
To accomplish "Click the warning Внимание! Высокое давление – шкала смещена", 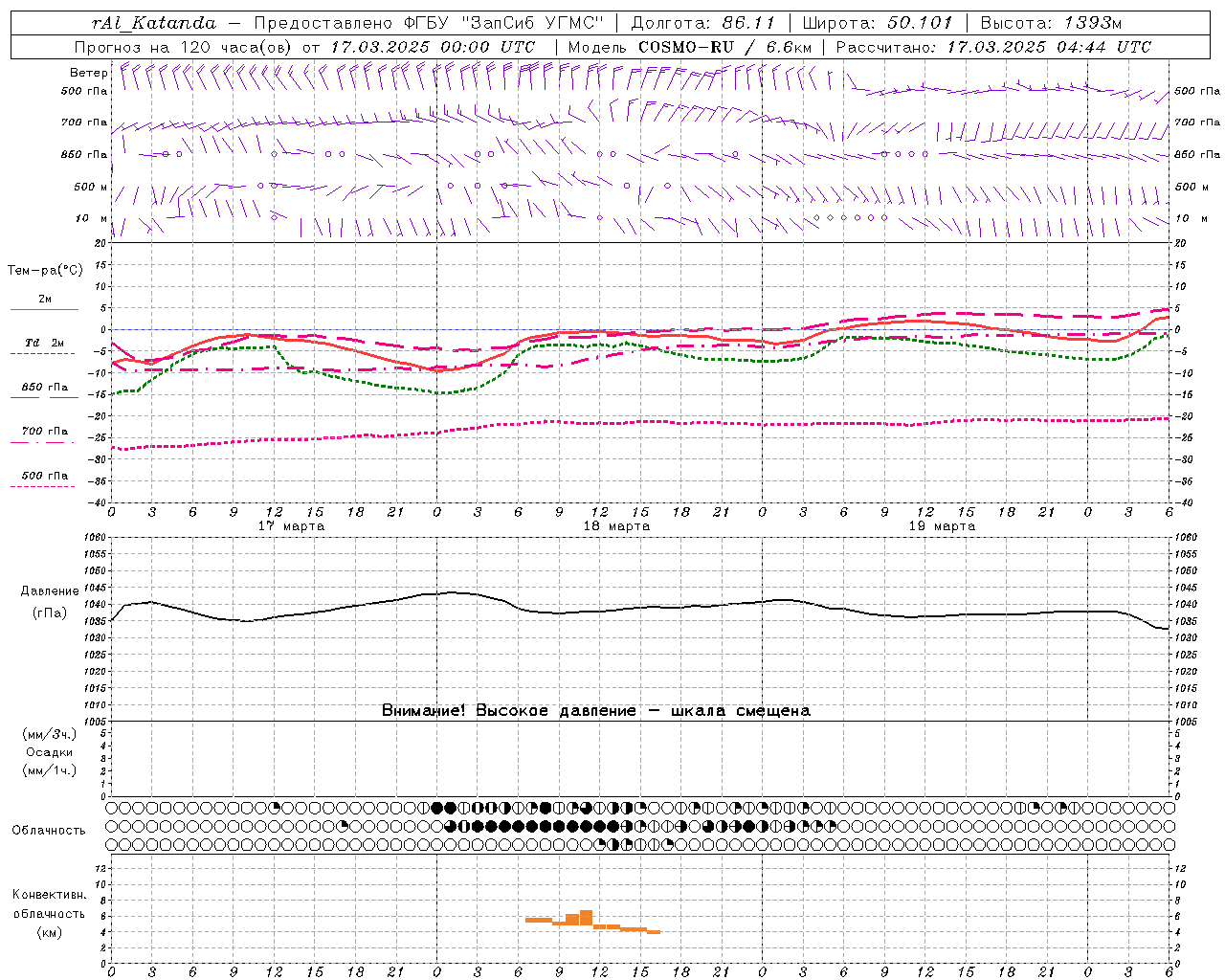I will point(596,710).
